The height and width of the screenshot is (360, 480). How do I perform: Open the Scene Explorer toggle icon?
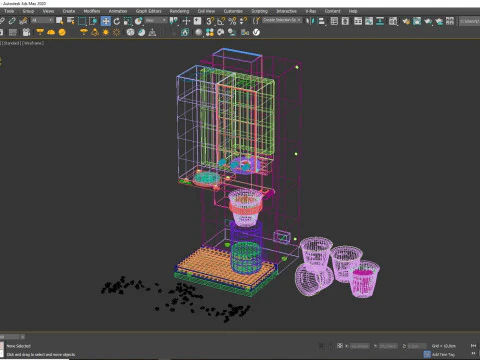tap(334, 21)
